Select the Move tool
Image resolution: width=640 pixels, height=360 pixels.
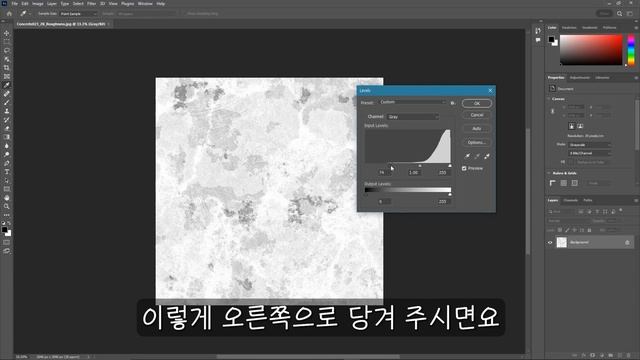[x=7, y=33]
